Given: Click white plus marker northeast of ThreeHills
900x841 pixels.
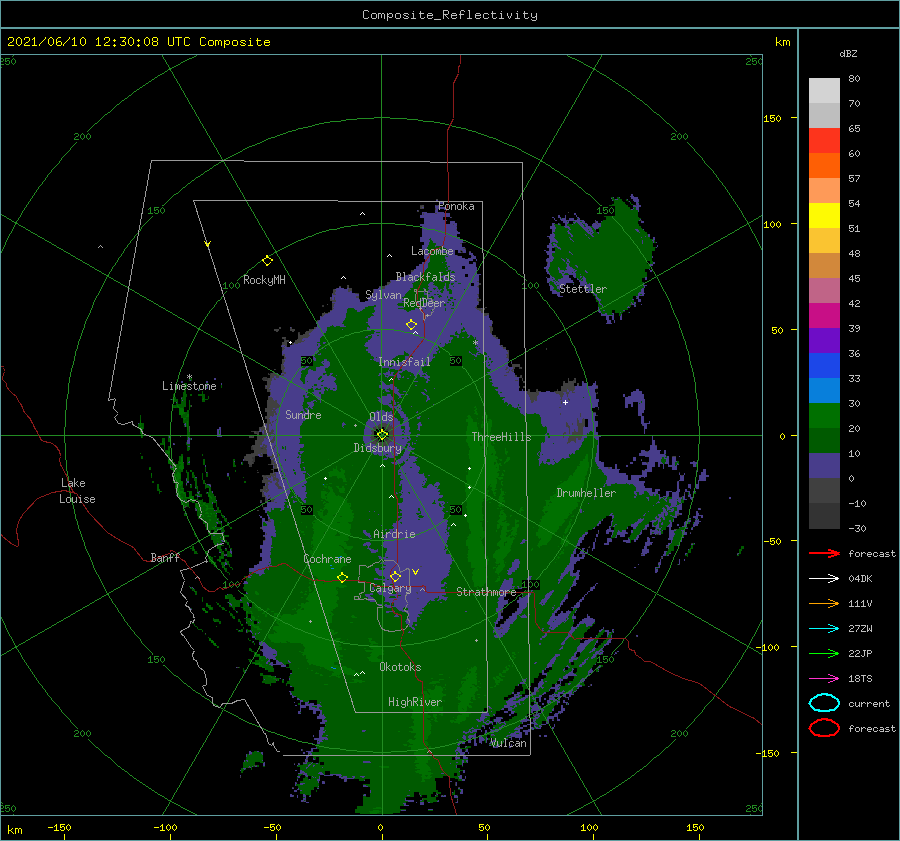Looking at the screenshot, I should coord(565,402).
